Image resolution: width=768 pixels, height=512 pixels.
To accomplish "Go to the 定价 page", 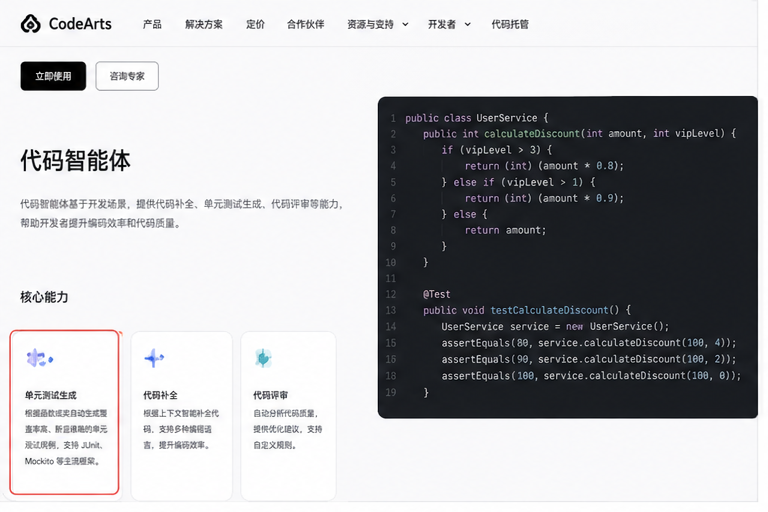I will coord(255,24).
